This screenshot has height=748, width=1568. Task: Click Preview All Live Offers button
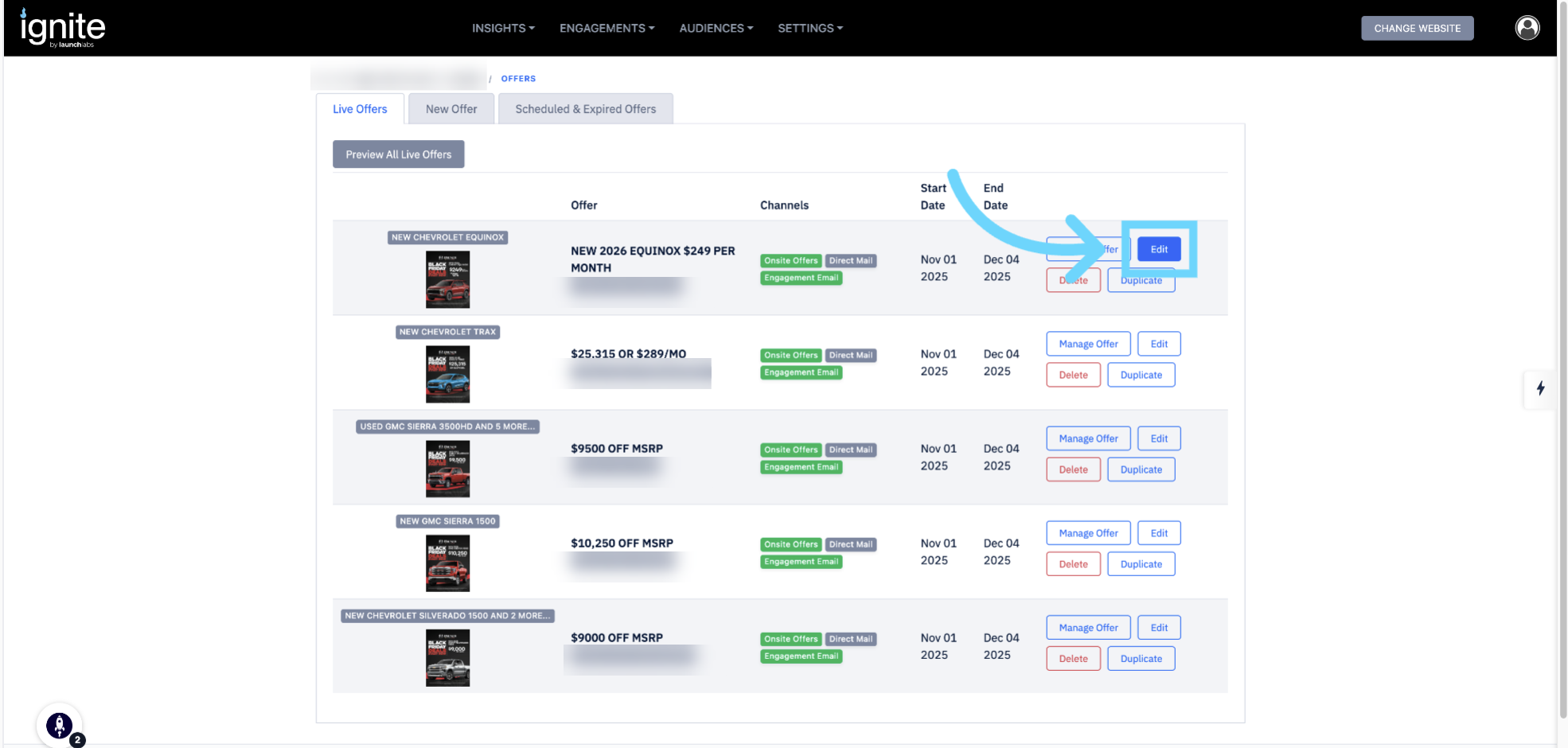[x=398, y=154]
